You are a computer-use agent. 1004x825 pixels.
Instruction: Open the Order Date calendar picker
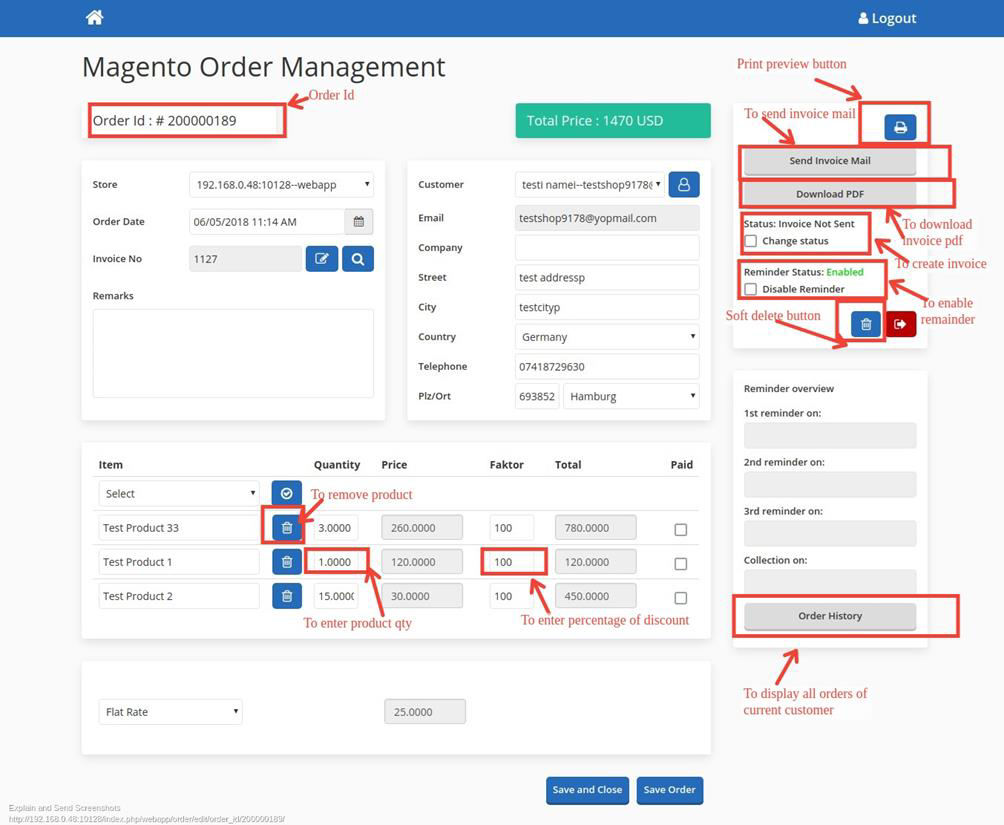point(359,222)
